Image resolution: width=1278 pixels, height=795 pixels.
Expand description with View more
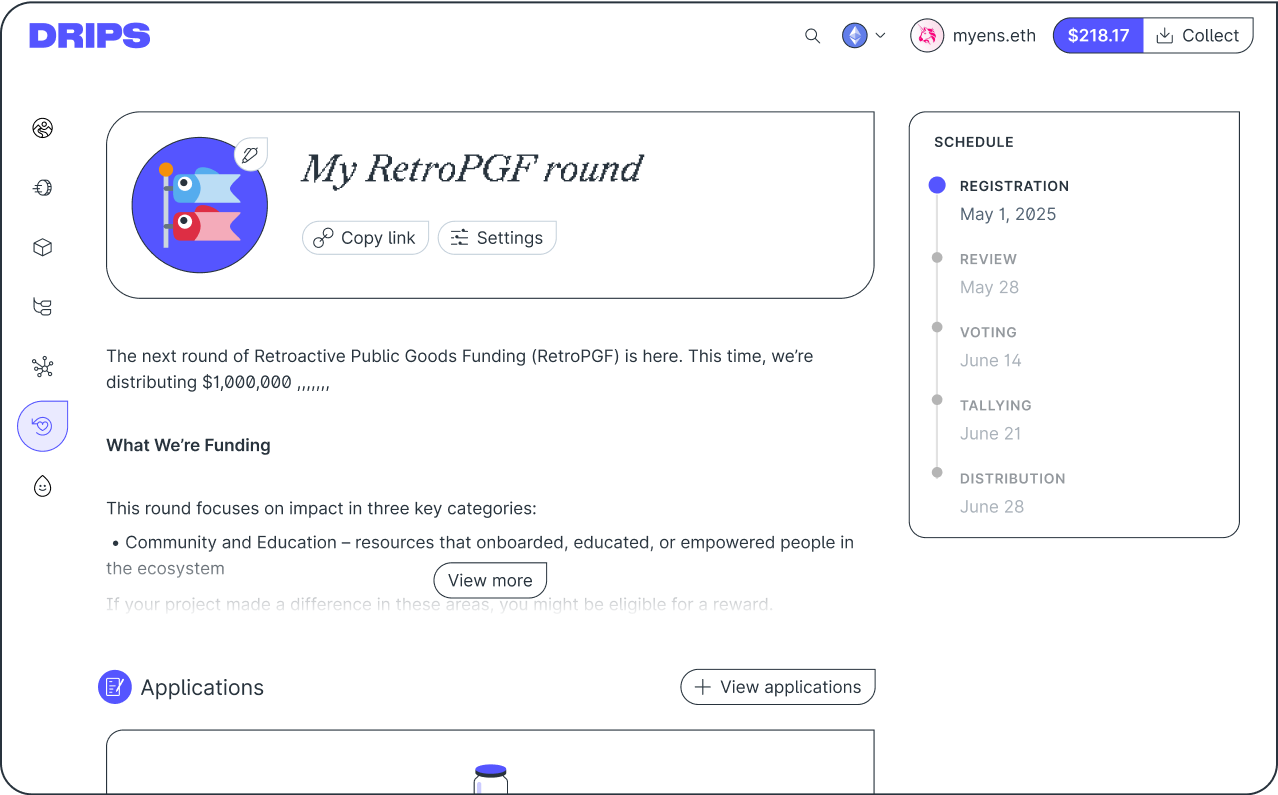[490, 580]
